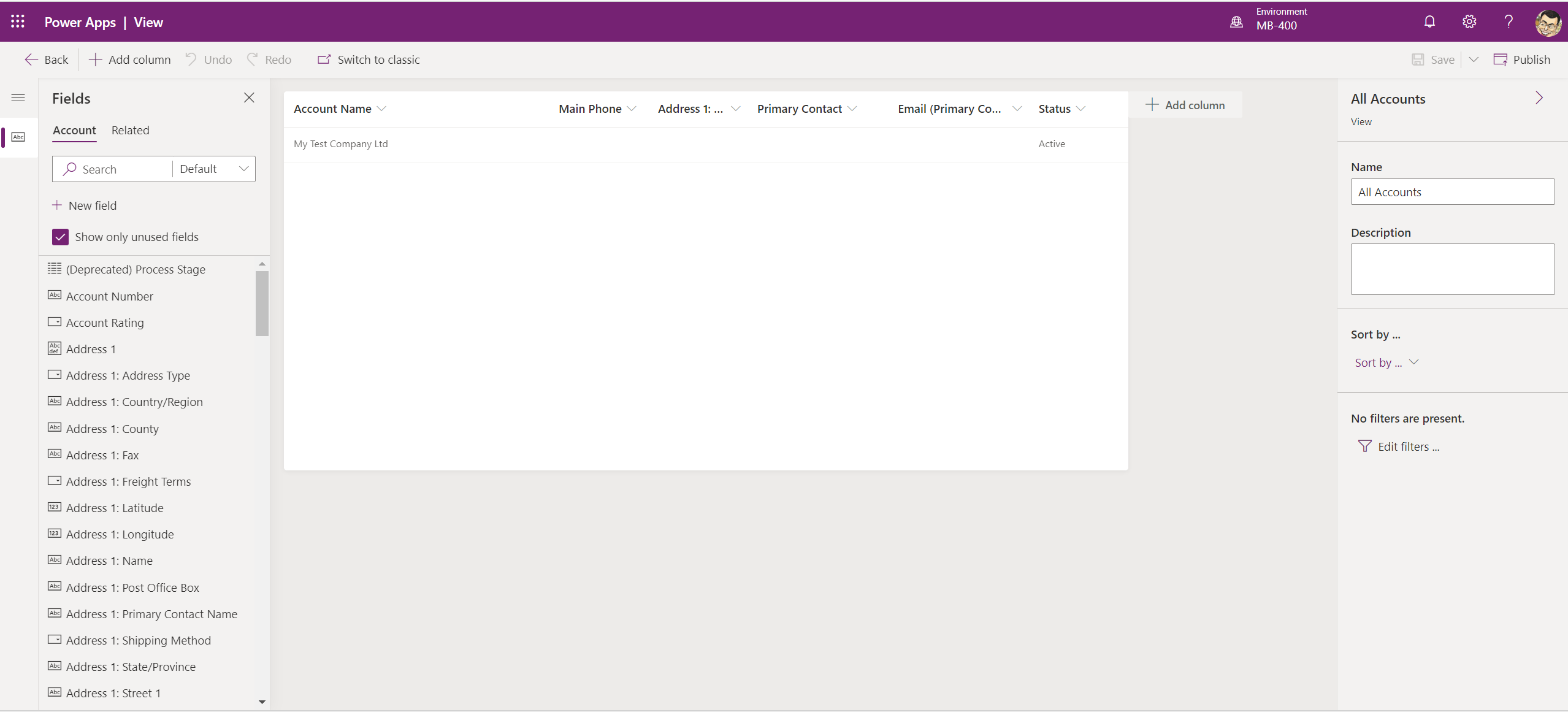Click the fields list scroll down arrow

coord(262,702)
